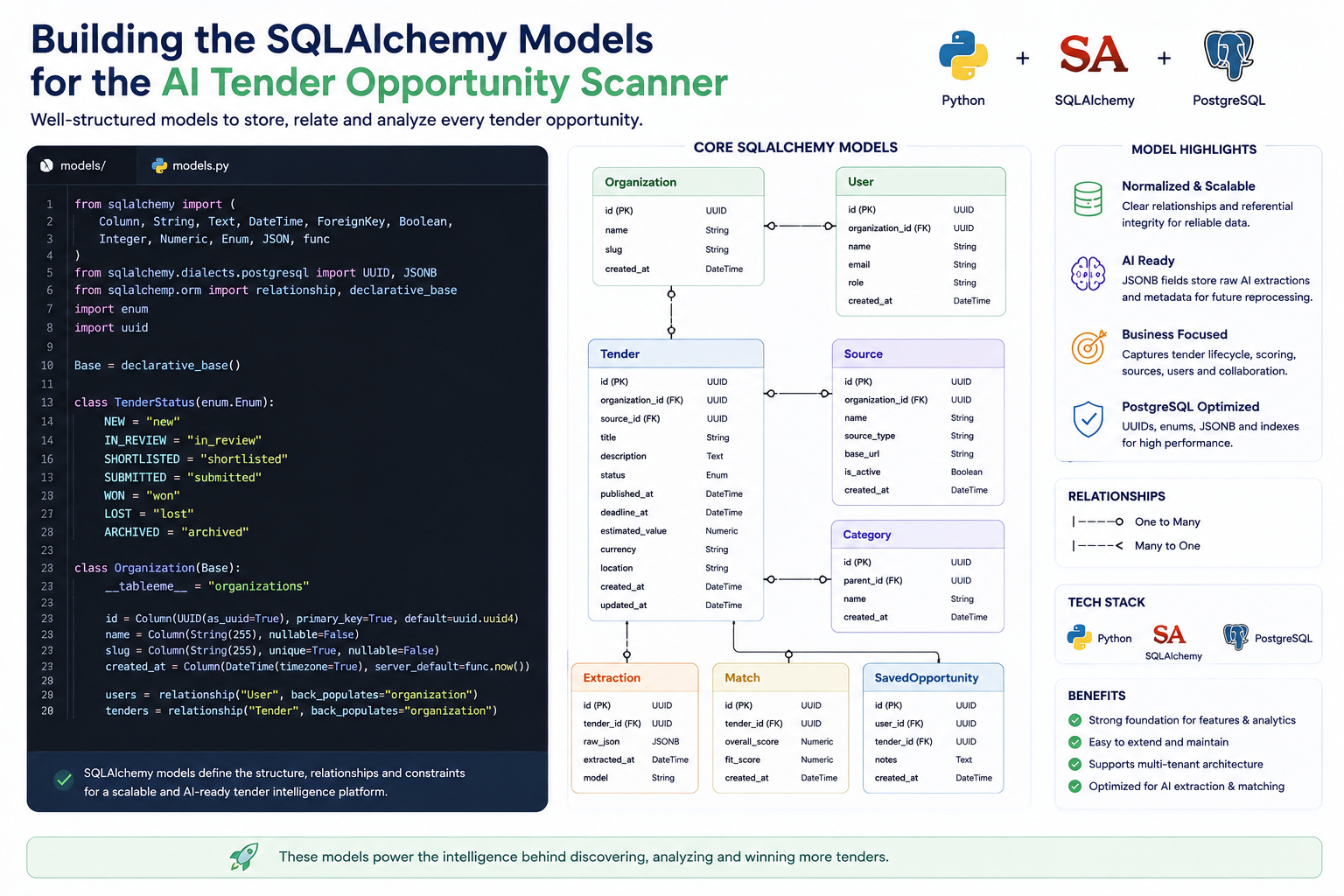Click 'overall_score' field in Match table
Screen dimensions: 1344x896
[x=752, y=741]
